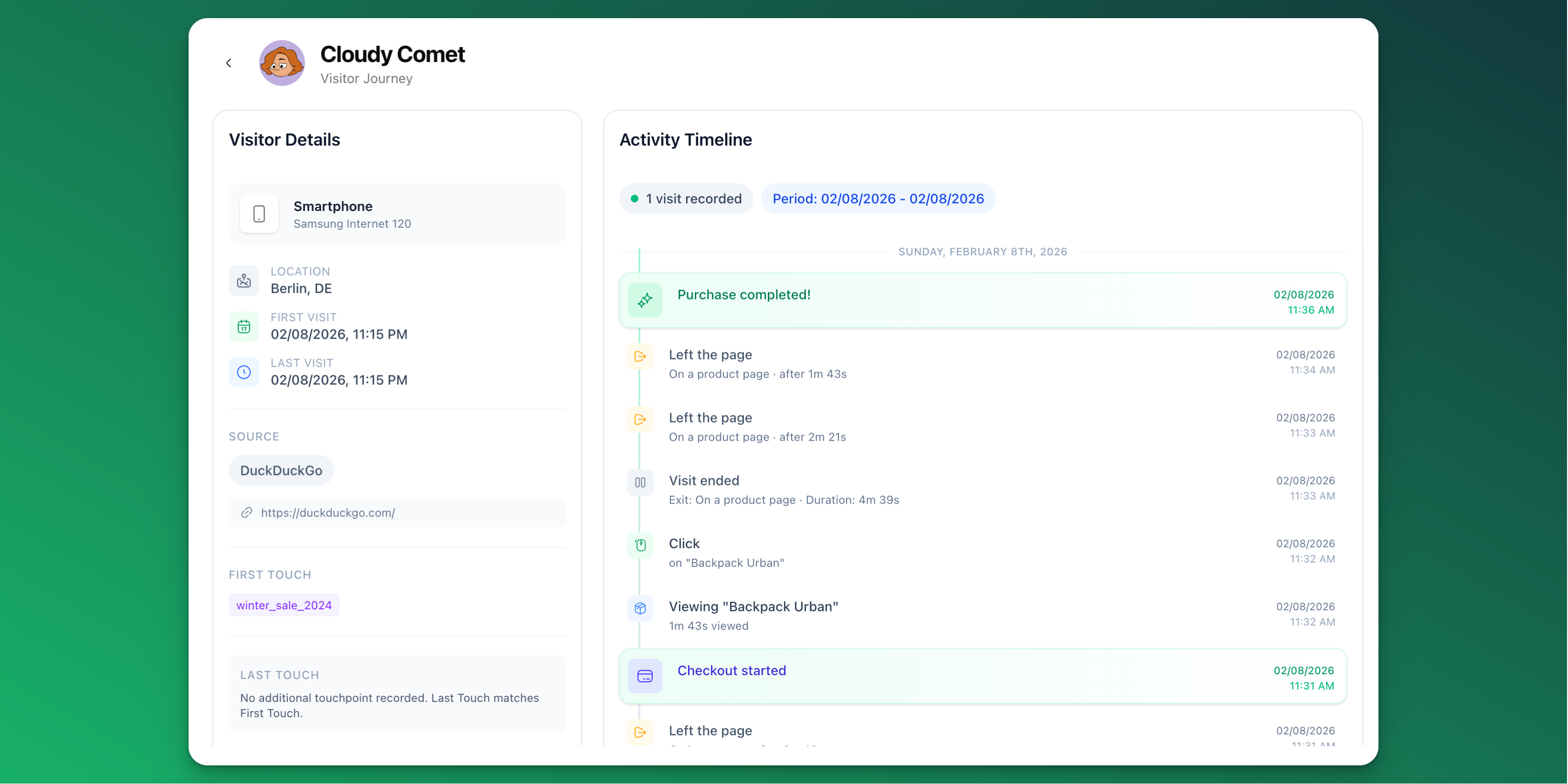
Task: Open the Checkout started timeline entry
Action: [731, 670]
